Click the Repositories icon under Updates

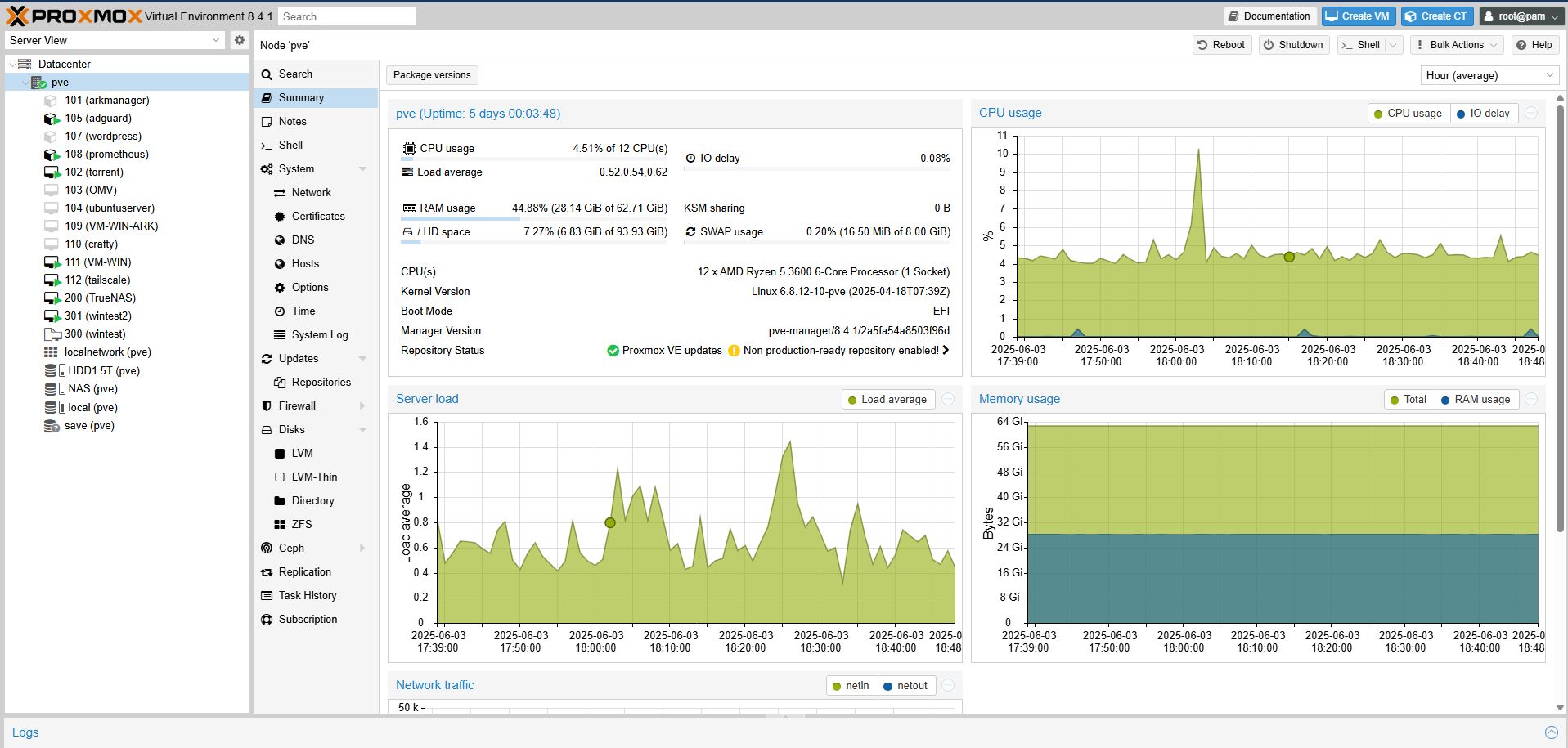tap(280, 383)
